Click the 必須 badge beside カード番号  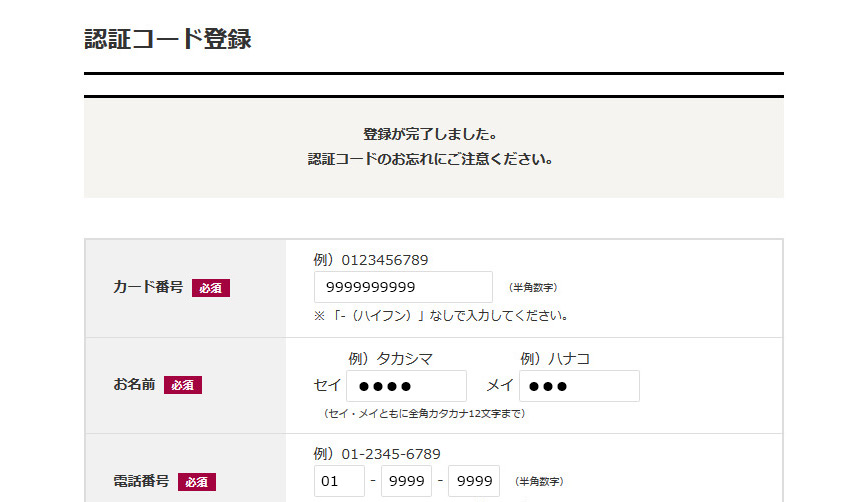pyautogui.click(x=211, y=288)
